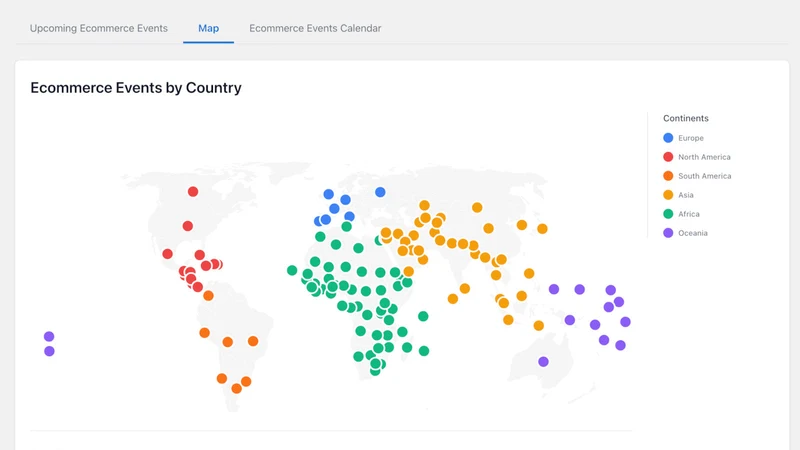Click the South America legend label
The height and width of the screenshot is (450, 800).
coord(705,176)
